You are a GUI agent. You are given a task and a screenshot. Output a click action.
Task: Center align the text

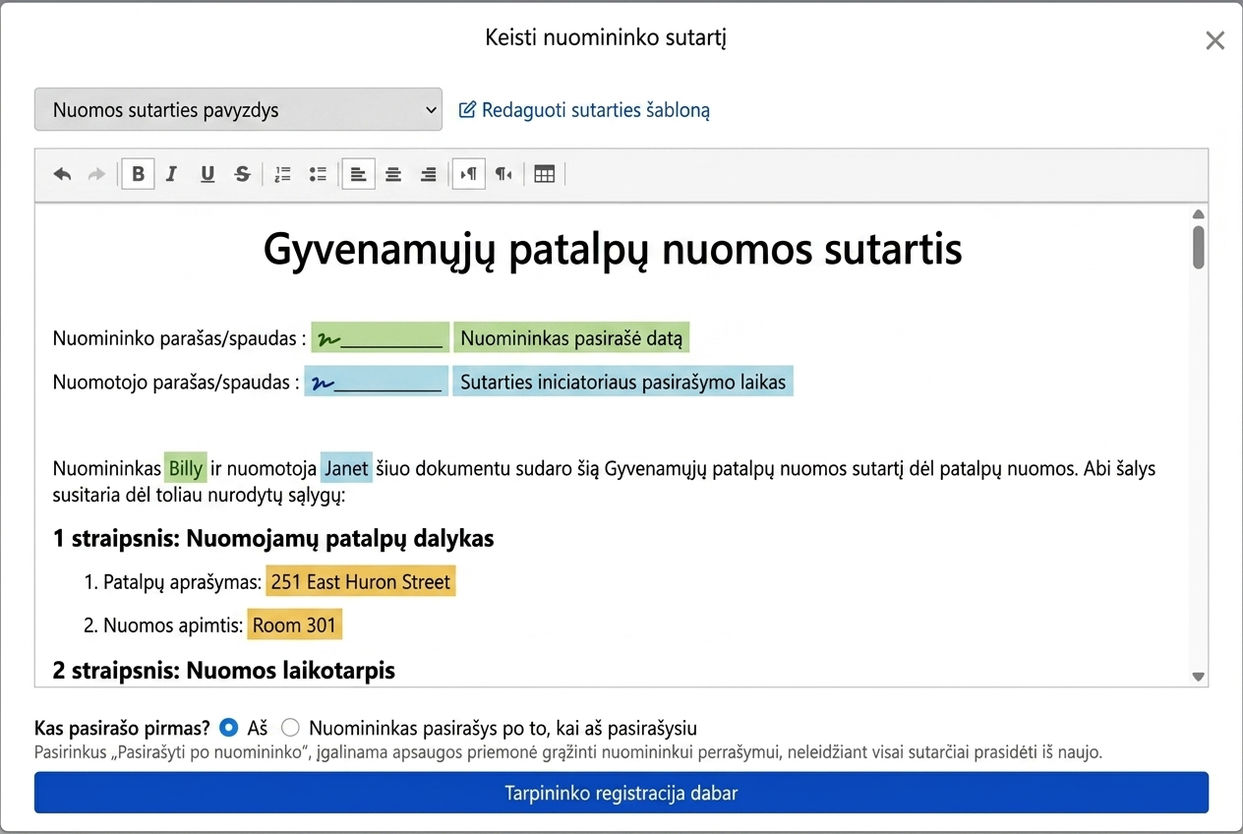pos(394,174)
